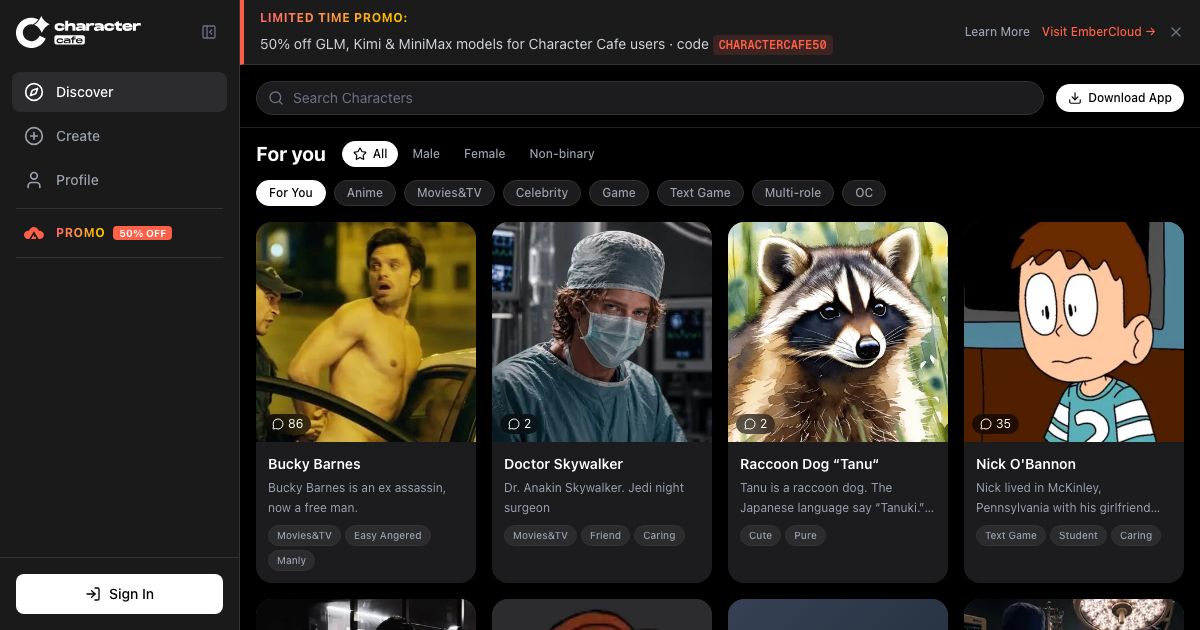Follow the Visit EmberCloud link

click(x=1099, y=32)
